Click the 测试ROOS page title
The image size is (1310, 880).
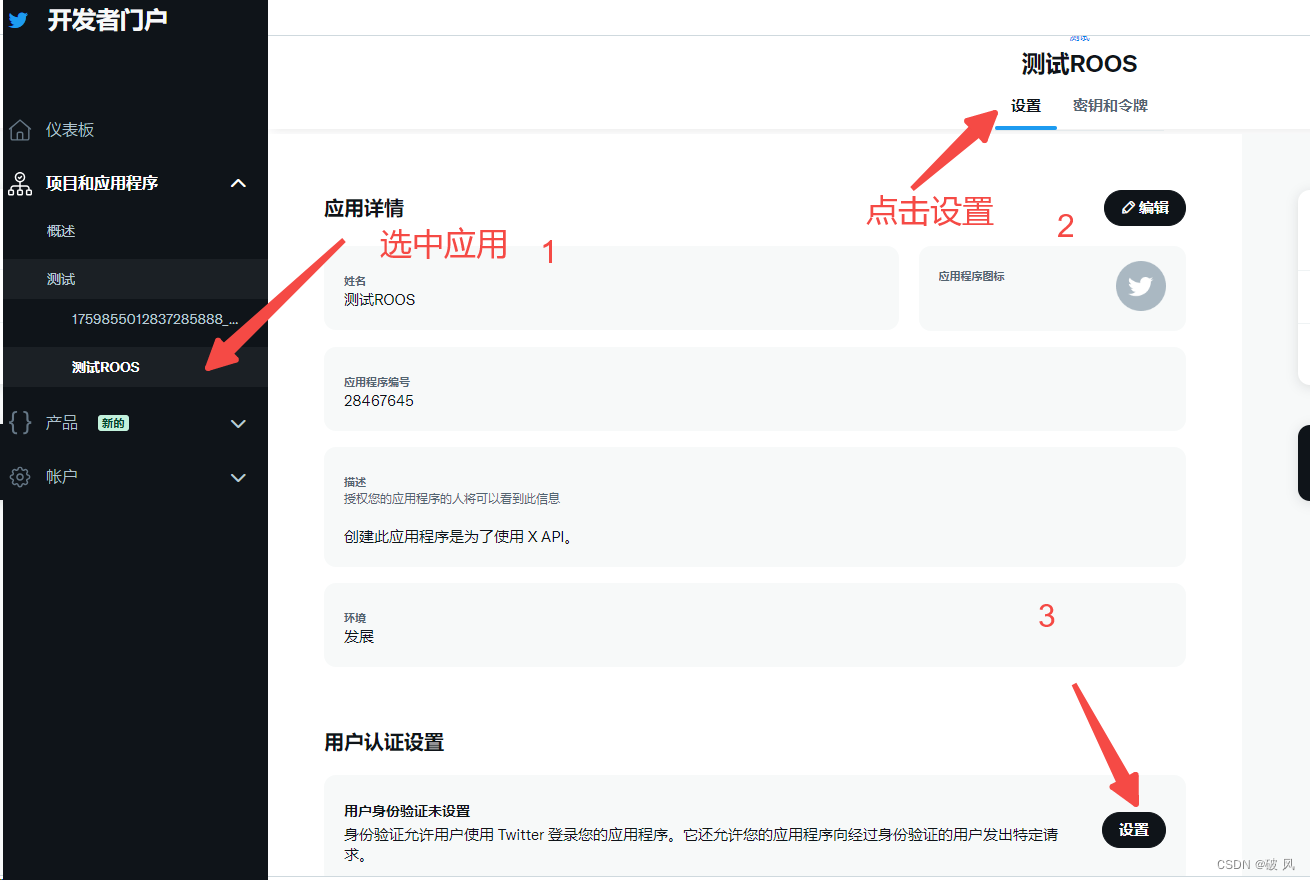click(x=1079, y=65)
